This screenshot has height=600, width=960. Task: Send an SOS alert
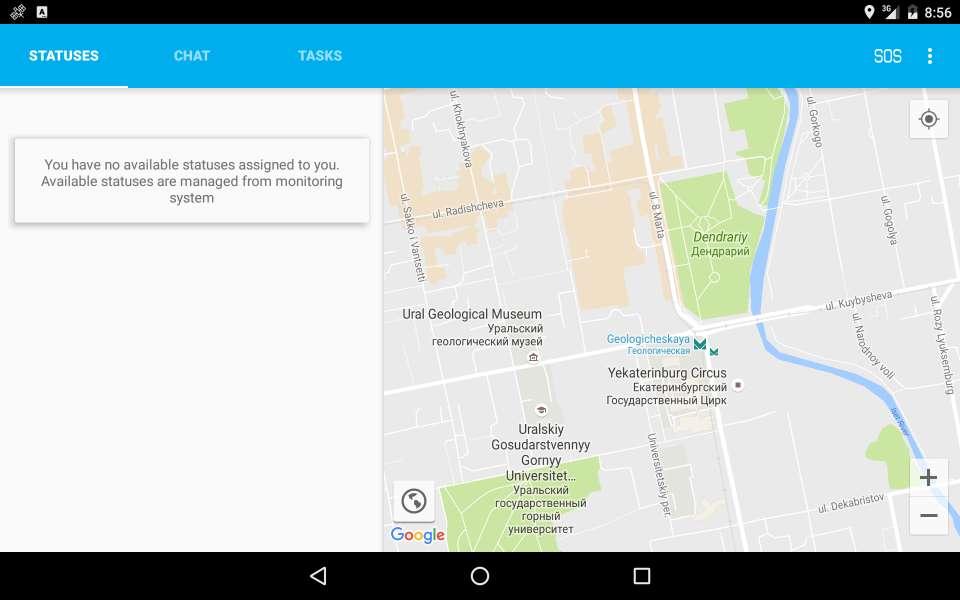coord(887,56)
